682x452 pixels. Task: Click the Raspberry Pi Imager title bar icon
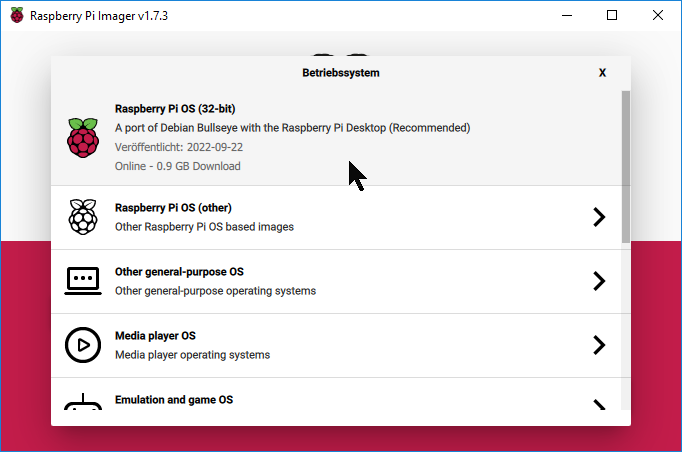[17, 16]
